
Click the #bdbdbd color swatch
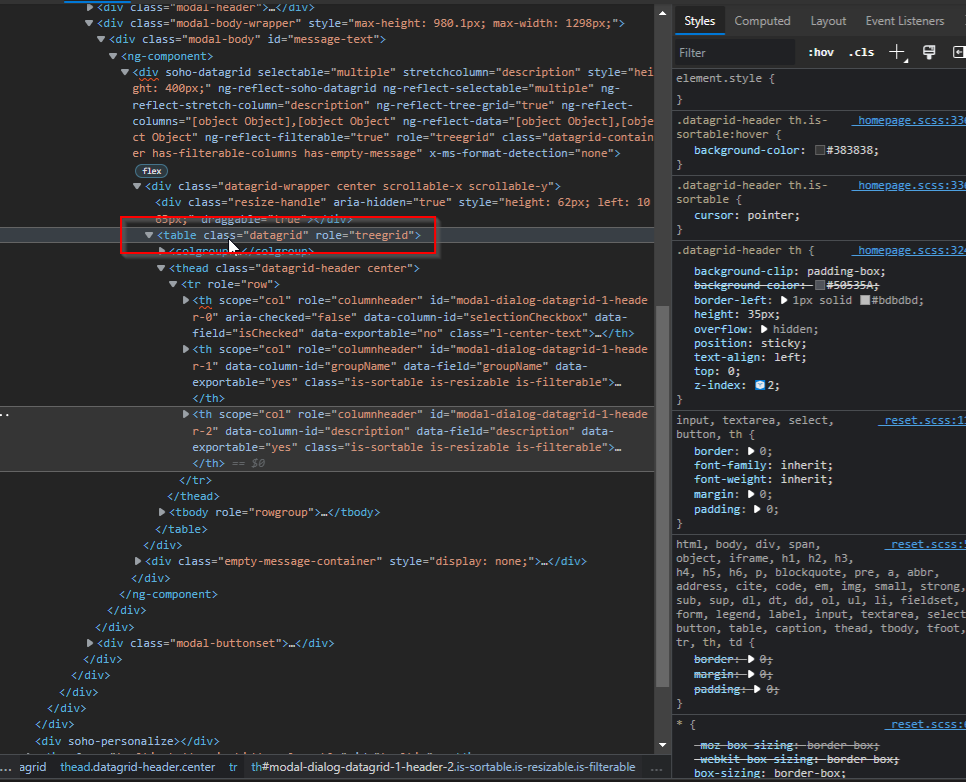[x=865, y=301]
